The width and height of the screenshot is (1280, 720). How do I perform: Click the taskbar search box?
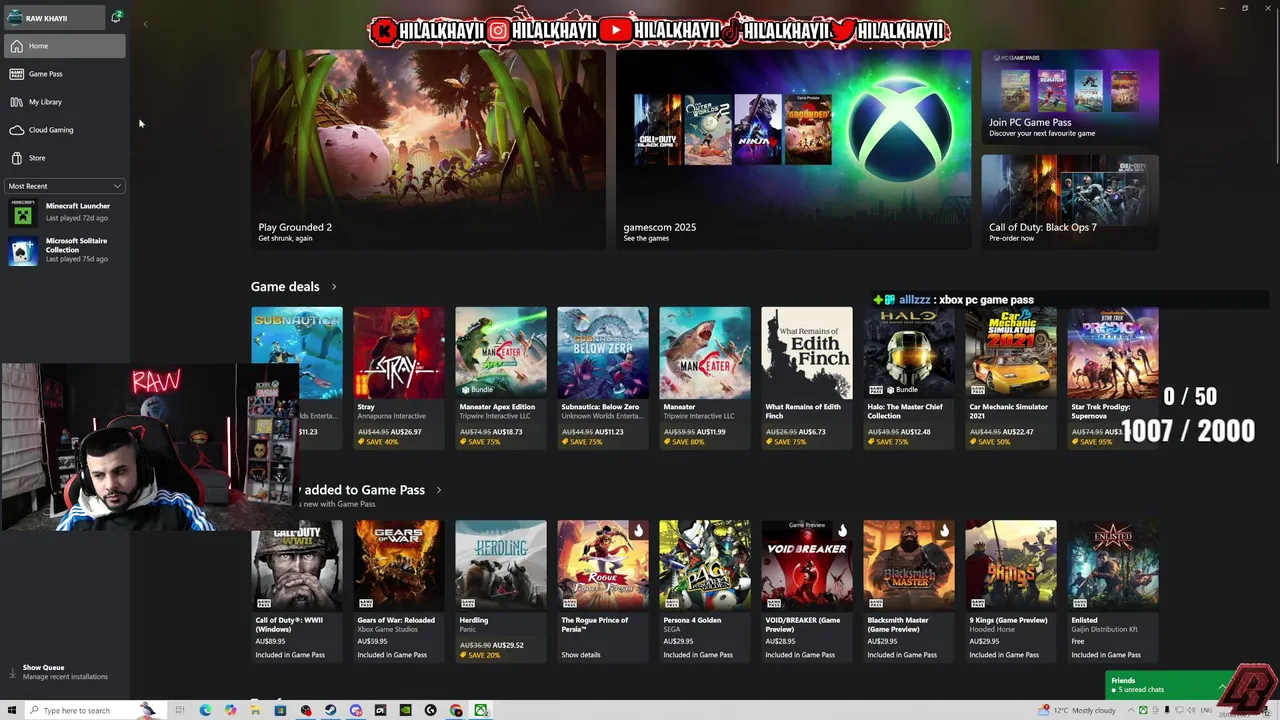(95, 710)
